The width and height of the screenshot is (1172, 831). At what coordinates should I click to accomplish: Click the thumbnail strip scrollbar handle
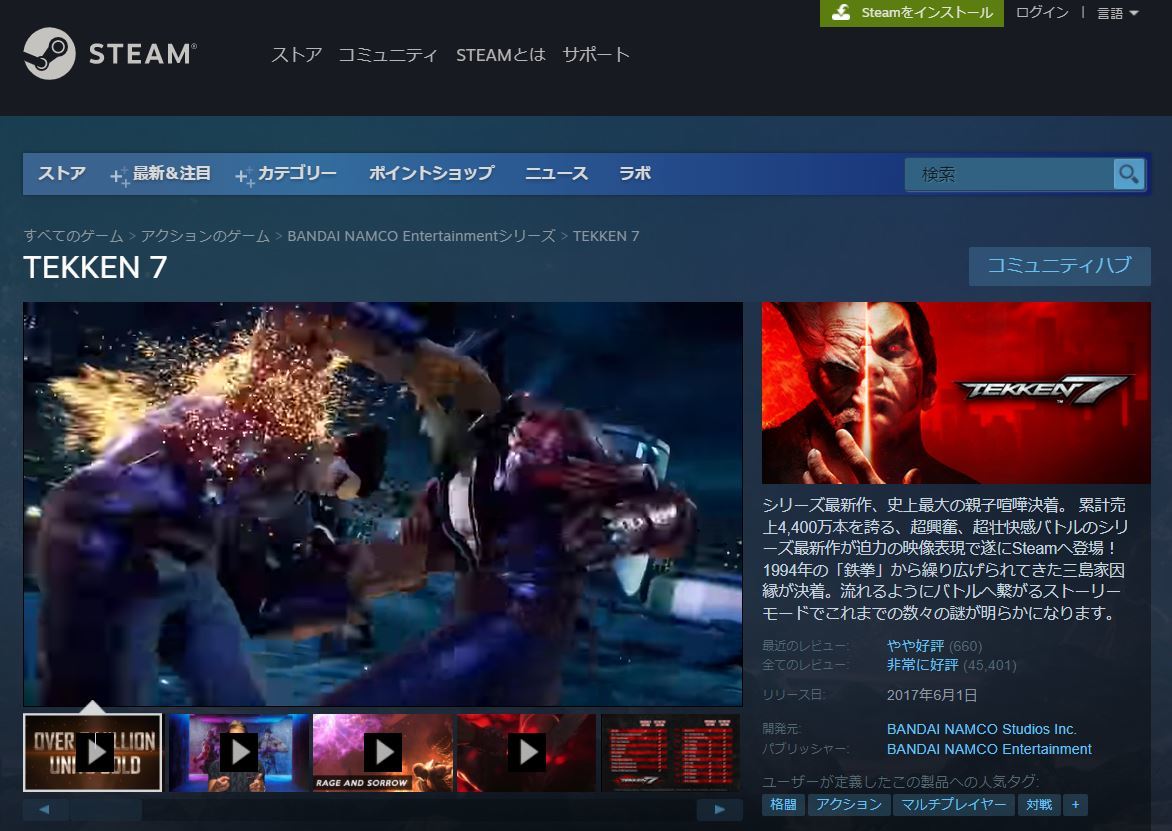tap(105, 809)
